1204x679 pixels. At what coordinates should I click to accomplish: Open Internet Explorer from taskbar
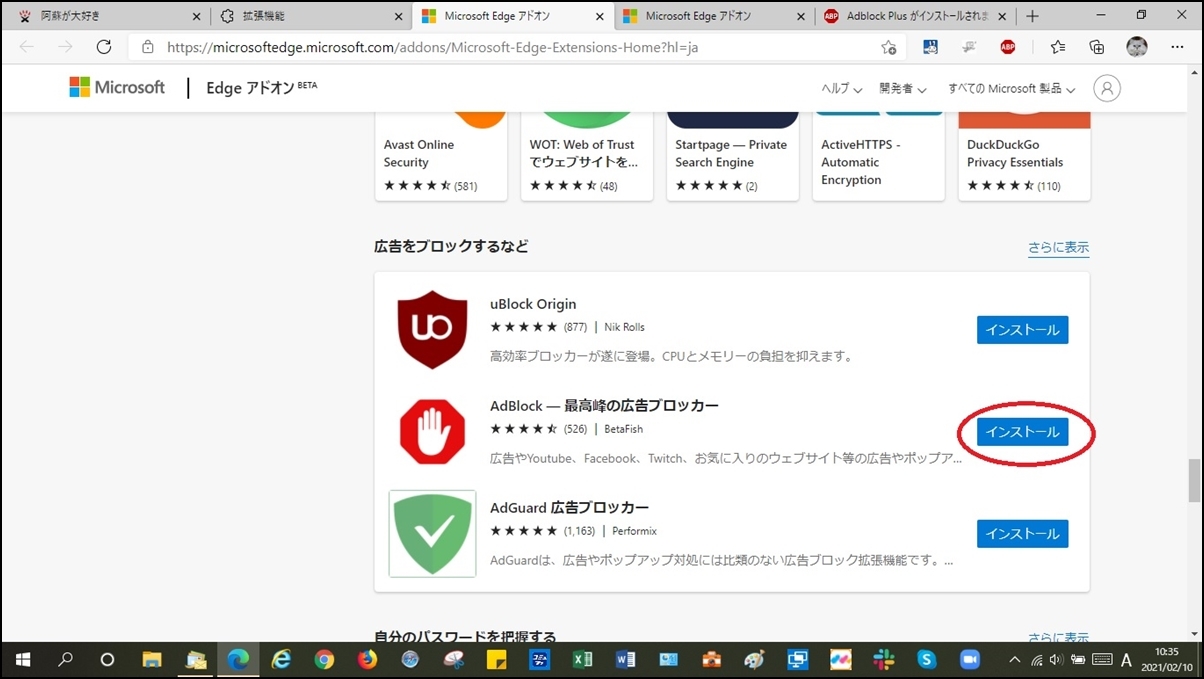coord(281,660)
